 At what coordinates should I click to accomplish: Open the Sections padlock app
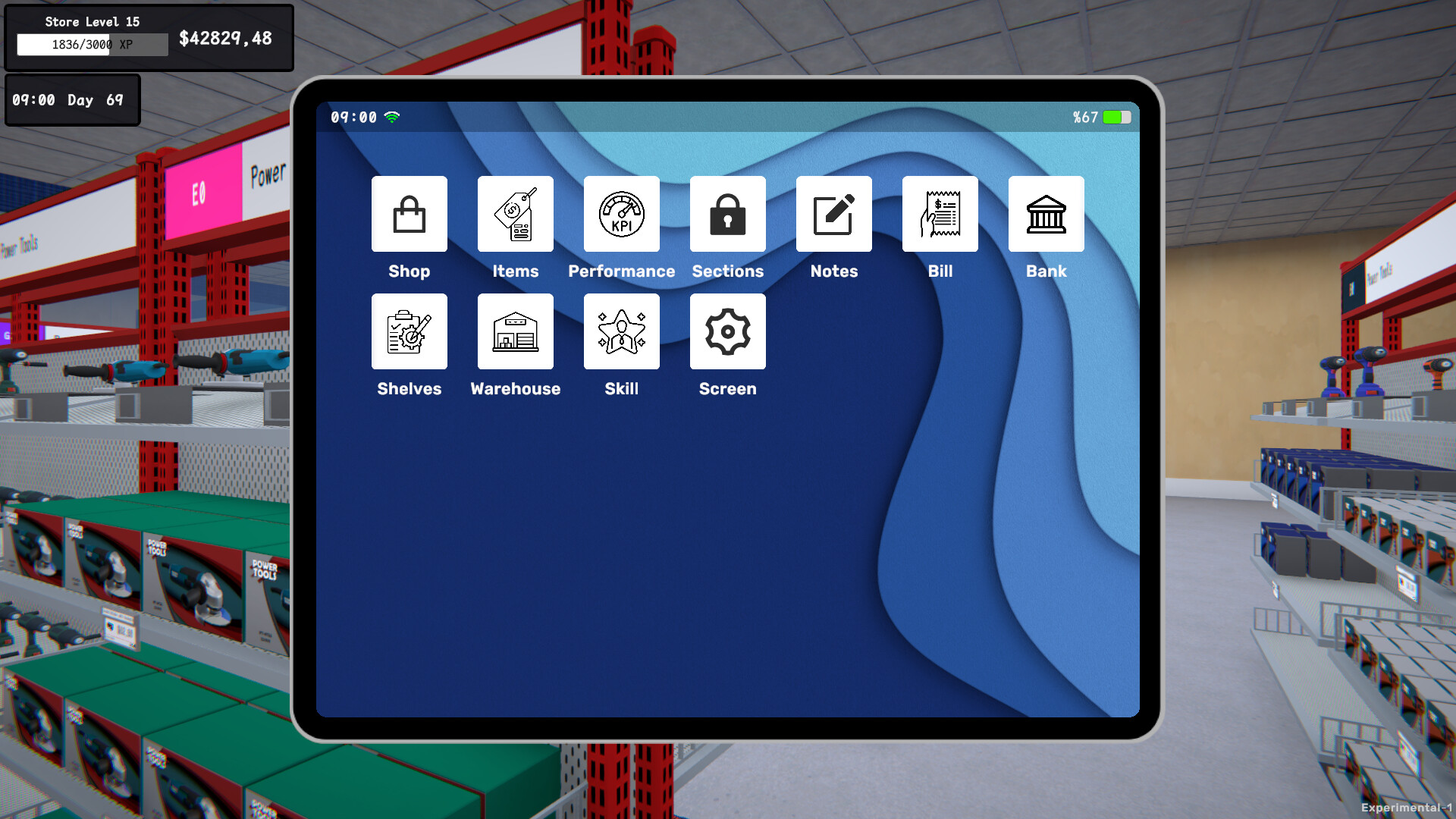coord(727,214)
